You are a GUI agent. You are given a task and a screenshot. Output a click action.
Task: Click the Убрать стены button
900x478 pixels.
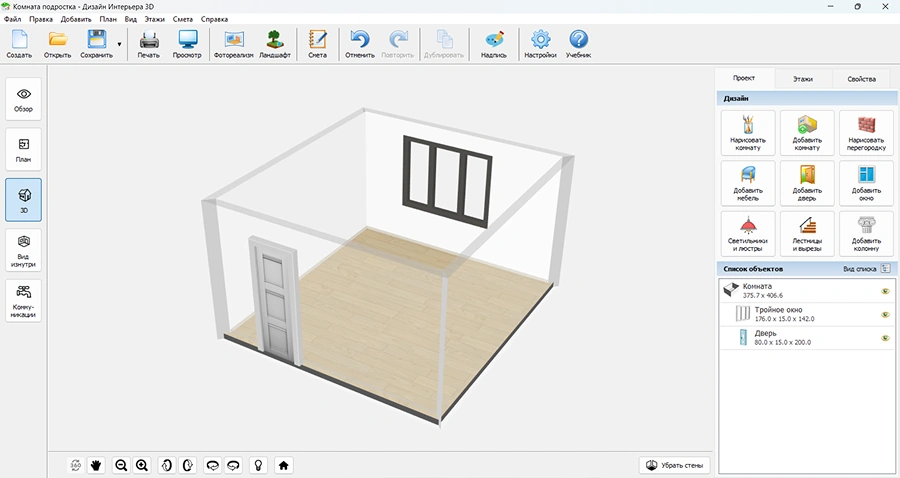point(675,465)
